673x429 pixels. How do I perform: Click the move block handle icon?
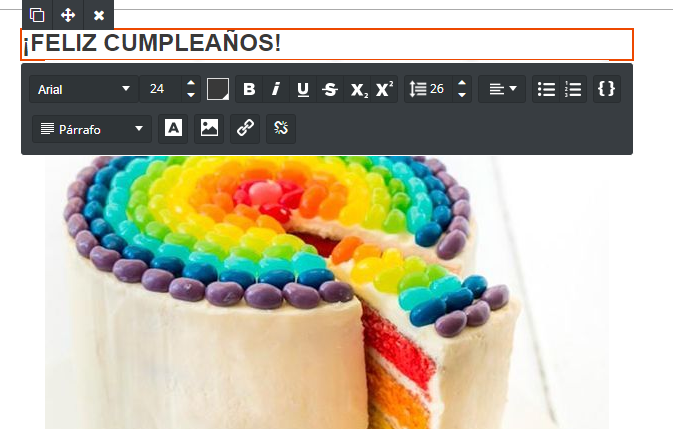point(68,15)
